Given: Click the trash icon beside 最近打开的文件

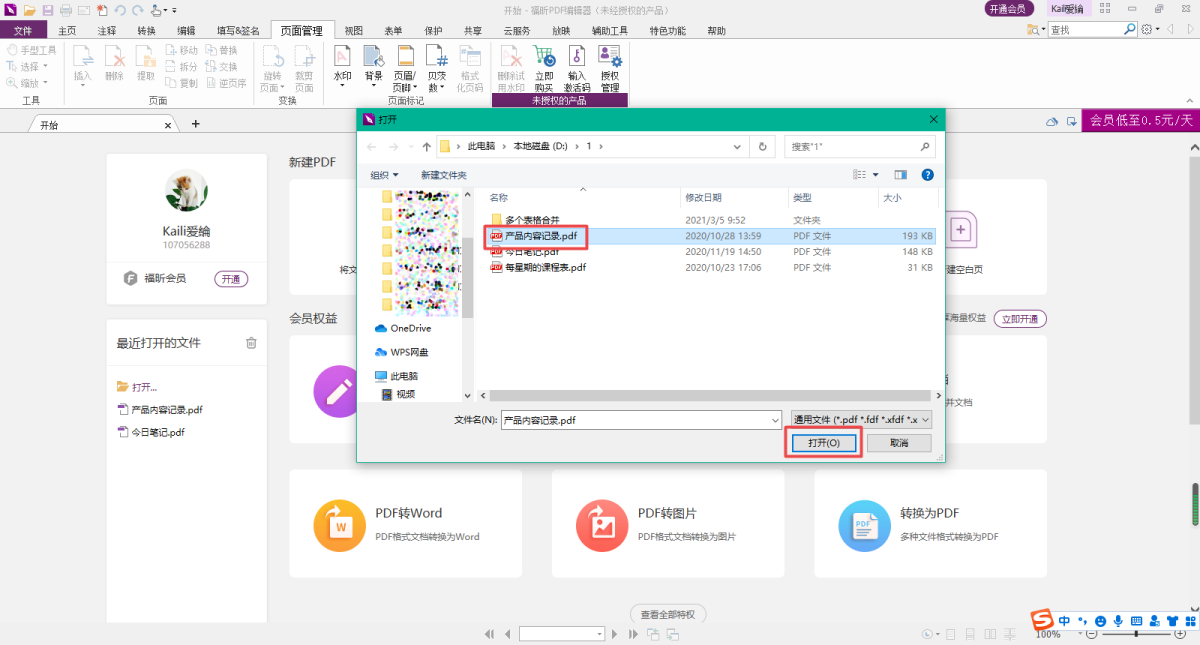Looking at the screenshot, I should [x=251, y=343].
